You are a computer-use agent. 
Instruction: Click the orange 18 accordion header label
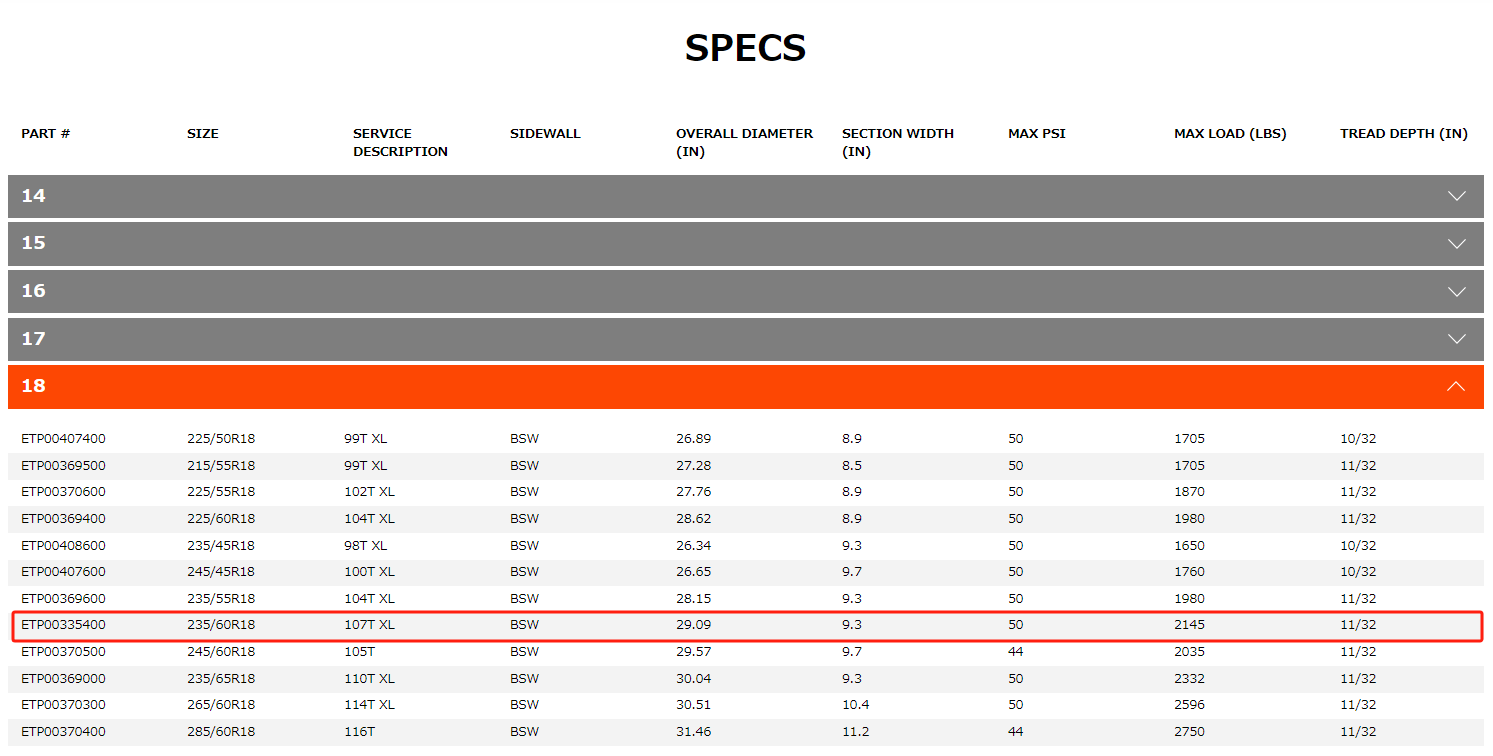tap(34, 386)
